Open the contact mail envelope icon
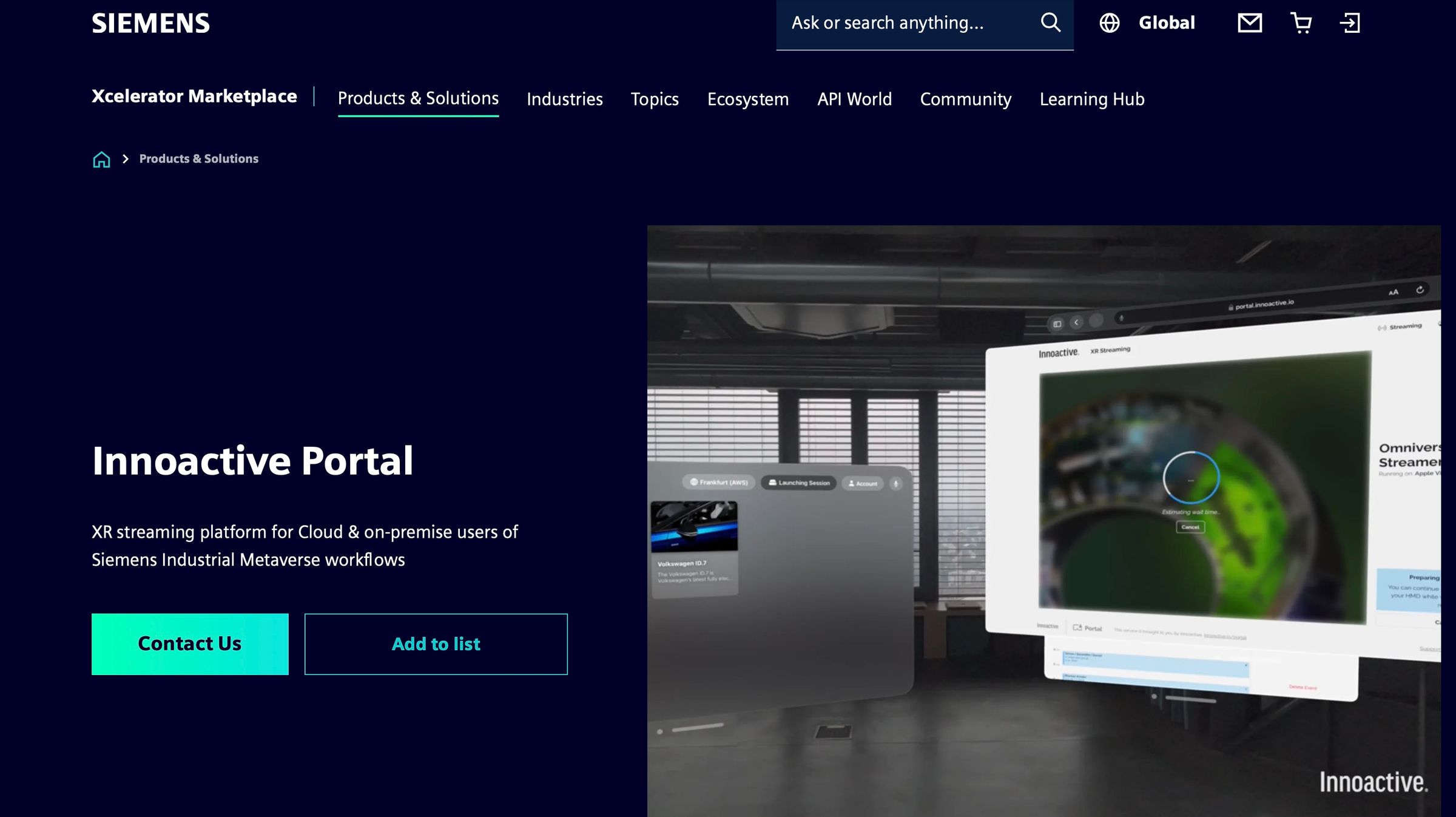 (1250, 23)
